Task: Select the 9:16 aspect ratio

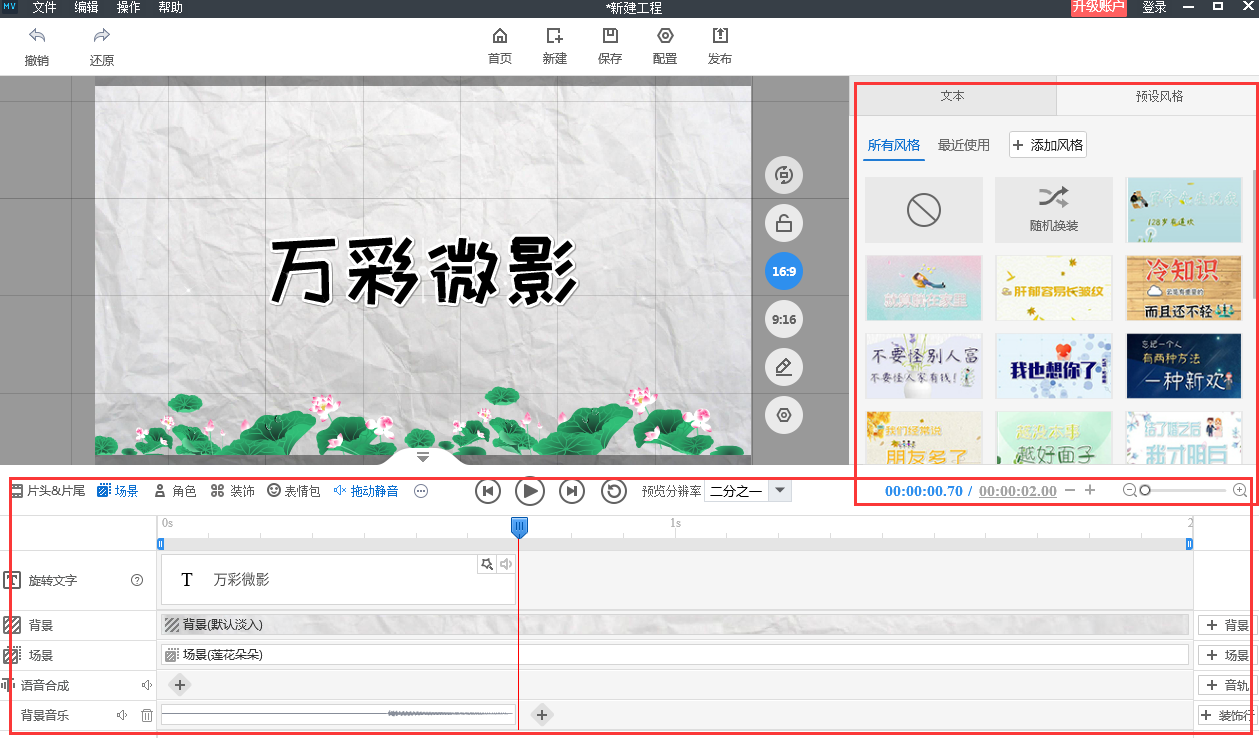Action: [x=784, y=319]
